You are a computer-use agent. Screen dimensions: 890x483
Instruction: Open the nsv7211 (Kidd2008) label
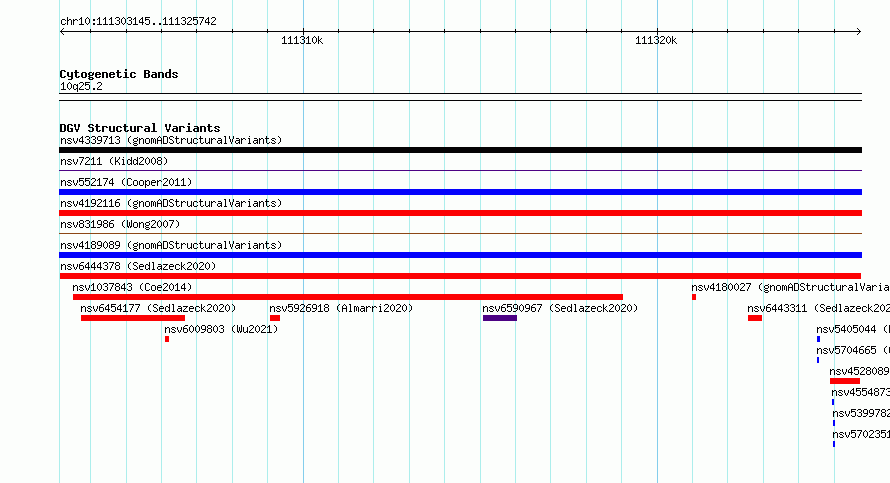click(114, 161)
